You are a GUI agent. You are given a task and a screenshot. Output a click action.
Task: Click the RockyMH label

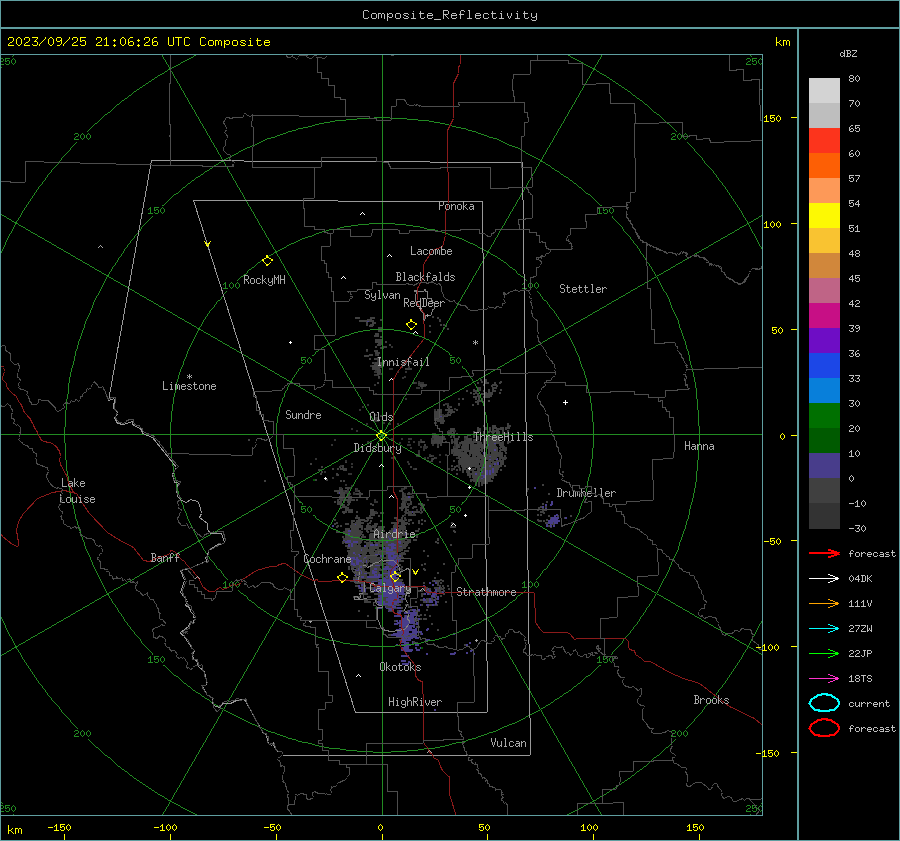click(264, 280)
